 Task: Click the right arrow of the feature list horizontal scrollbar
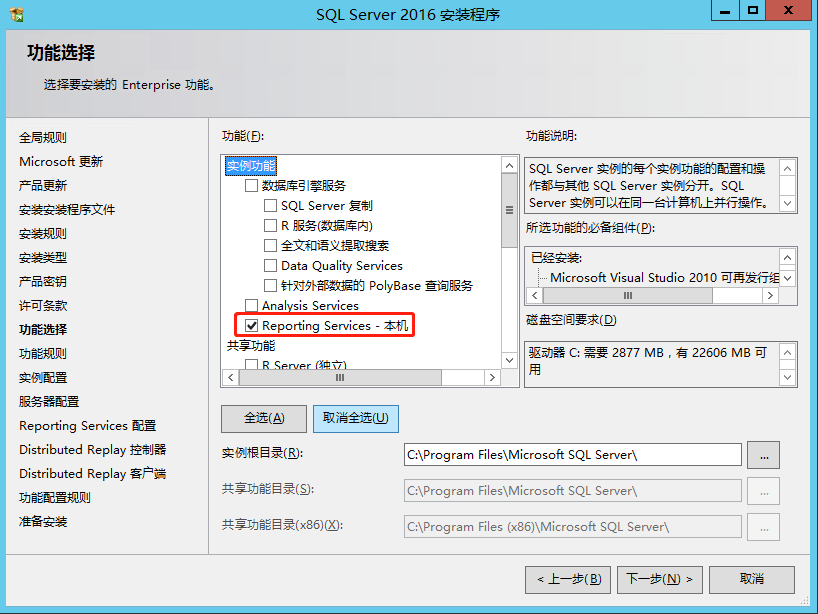pyautogui.click(x=492, y=377)
